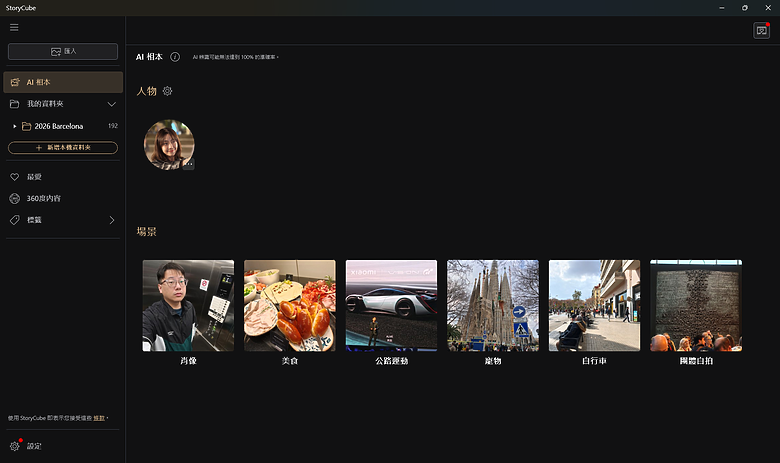Open the 人物 settings gear icon
The image size is (780, 463).
(167, 91)
